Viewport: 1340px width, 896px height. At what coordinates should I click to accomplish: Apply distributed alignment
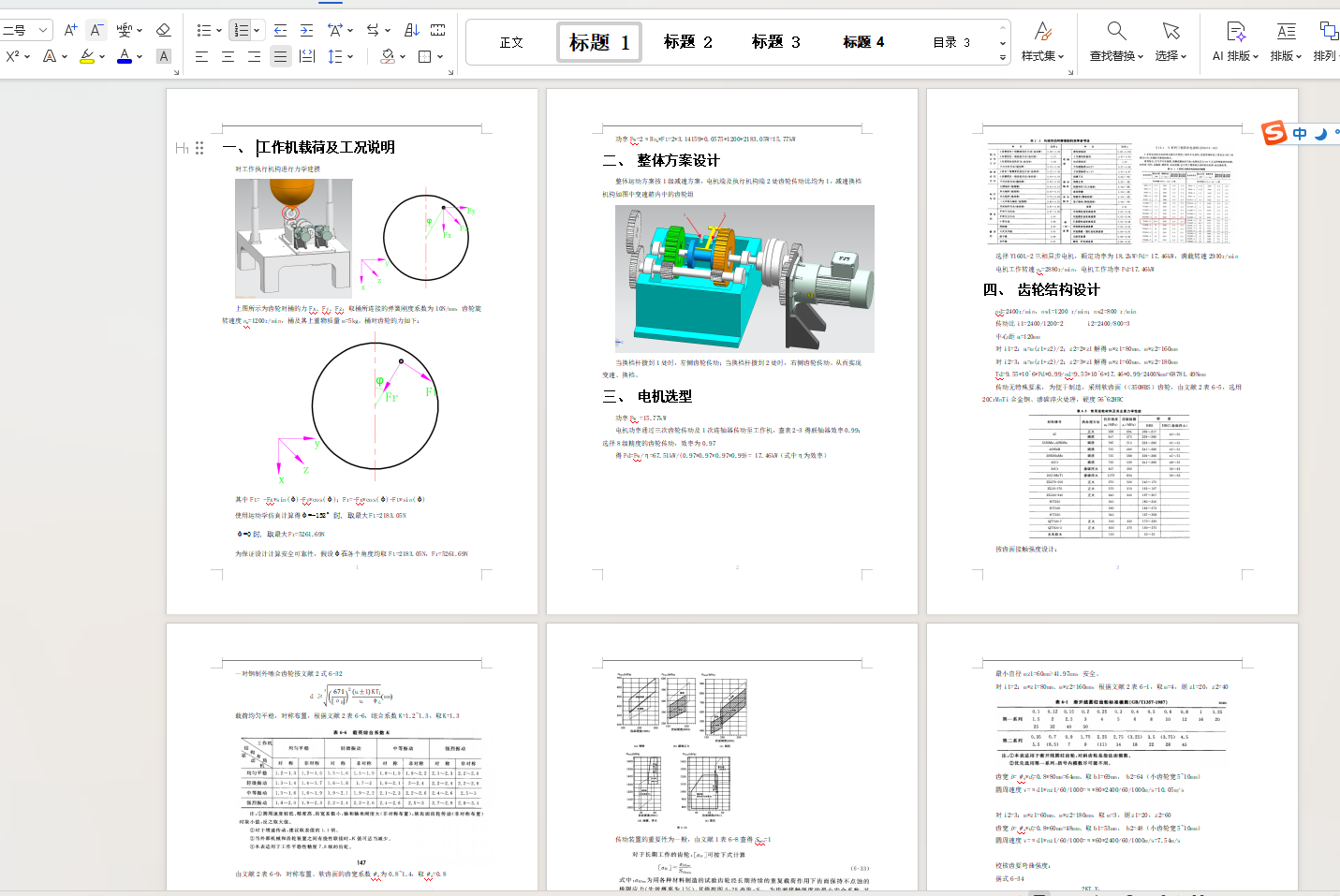coord(306,56)
